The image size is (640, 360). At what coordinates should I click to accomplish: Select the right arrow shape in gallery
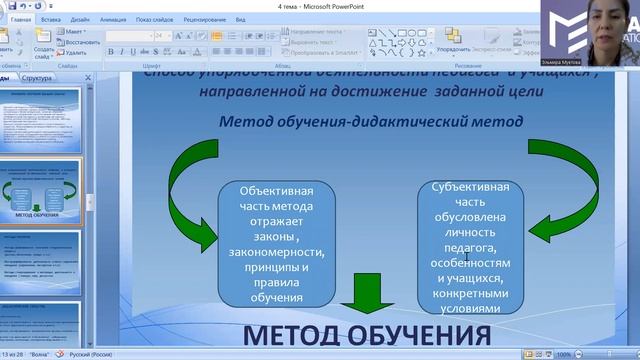click(x=402, y=43)
